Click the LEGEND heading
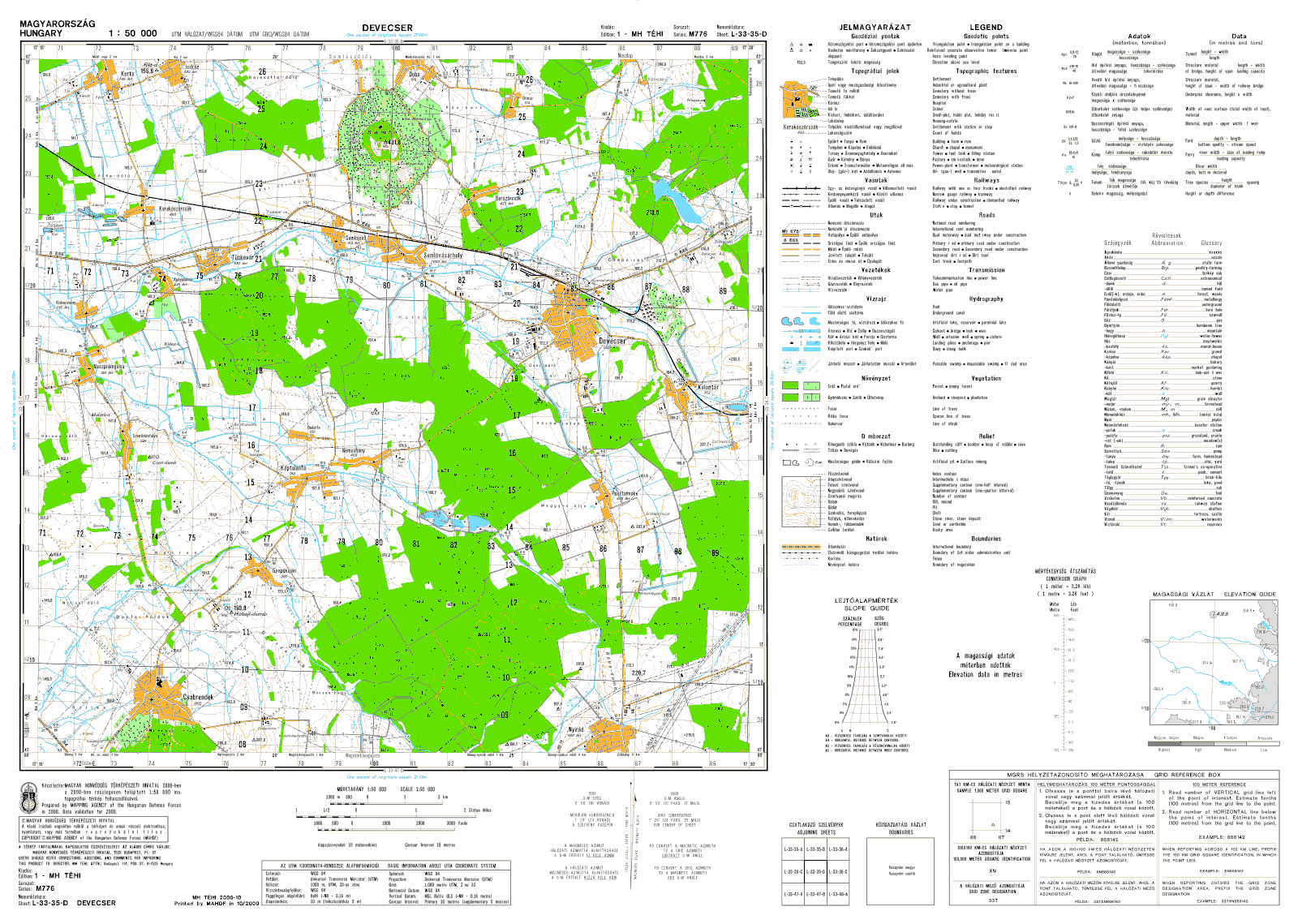This screenshot has height=924, width=1298. [x=986, y=28]
